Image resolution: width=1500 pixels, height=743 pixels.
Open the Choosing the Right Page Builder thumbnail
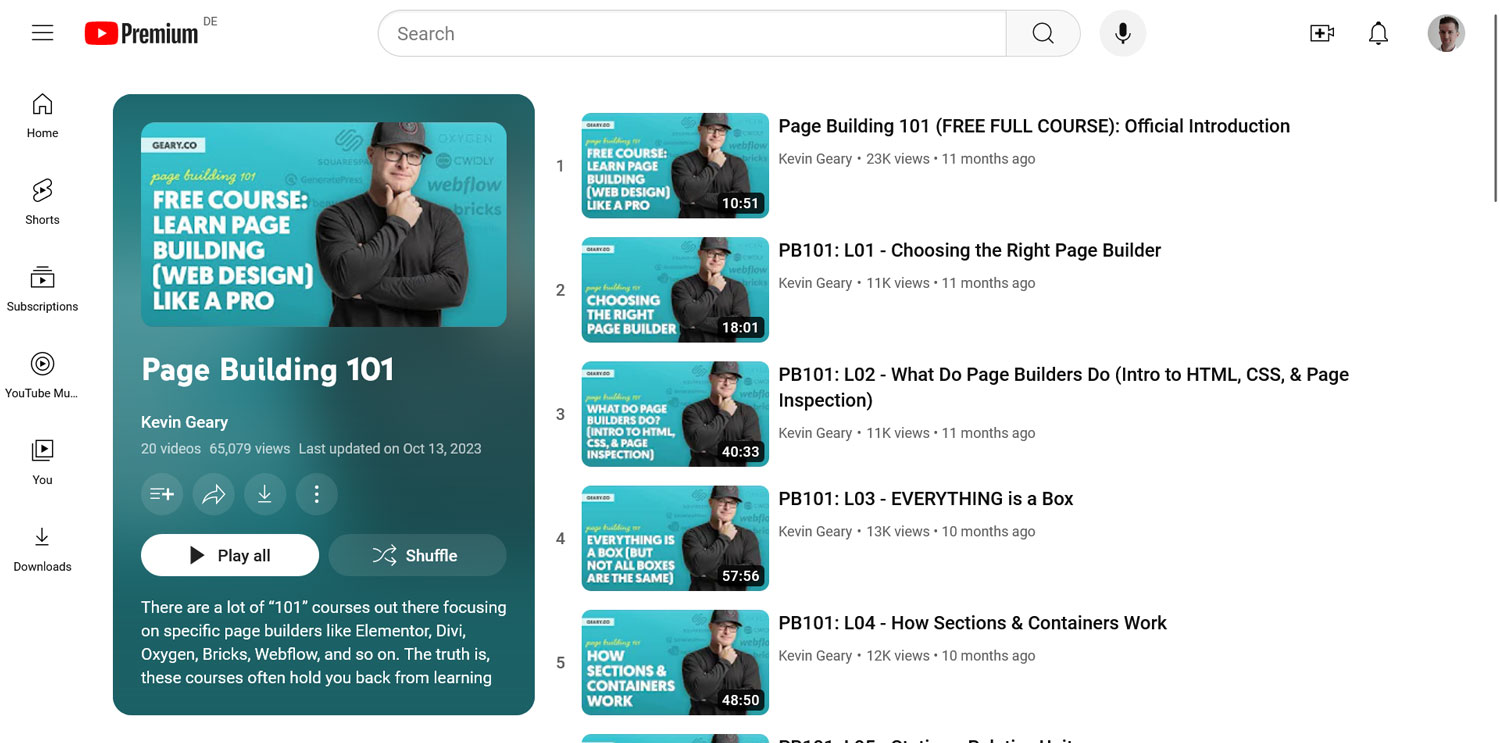click(675, 290)
